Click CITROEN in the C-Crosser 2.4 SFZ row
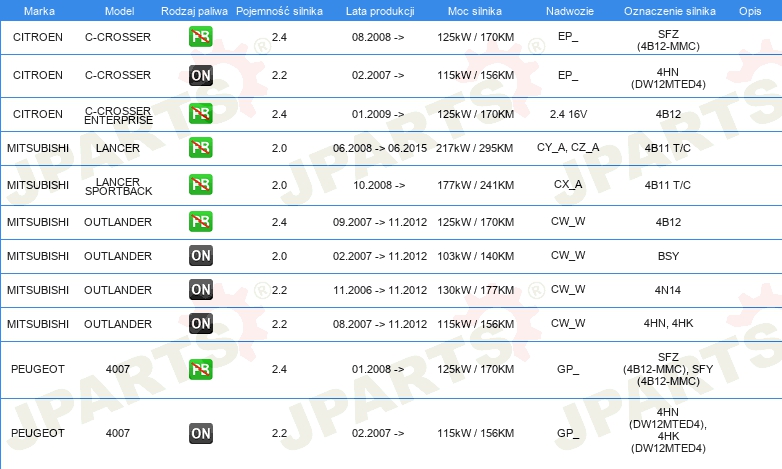 38,37
